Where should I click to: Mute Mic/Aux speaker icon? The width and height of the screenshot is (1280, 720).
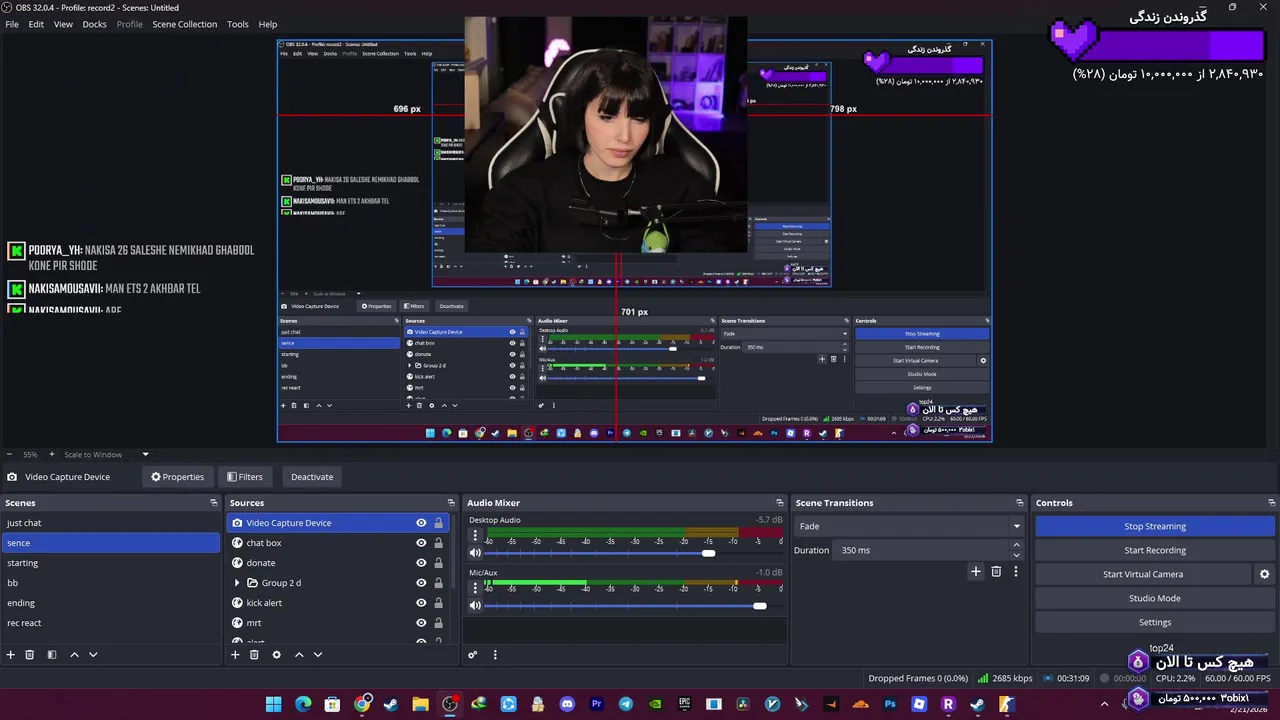(x=475, y=605)
